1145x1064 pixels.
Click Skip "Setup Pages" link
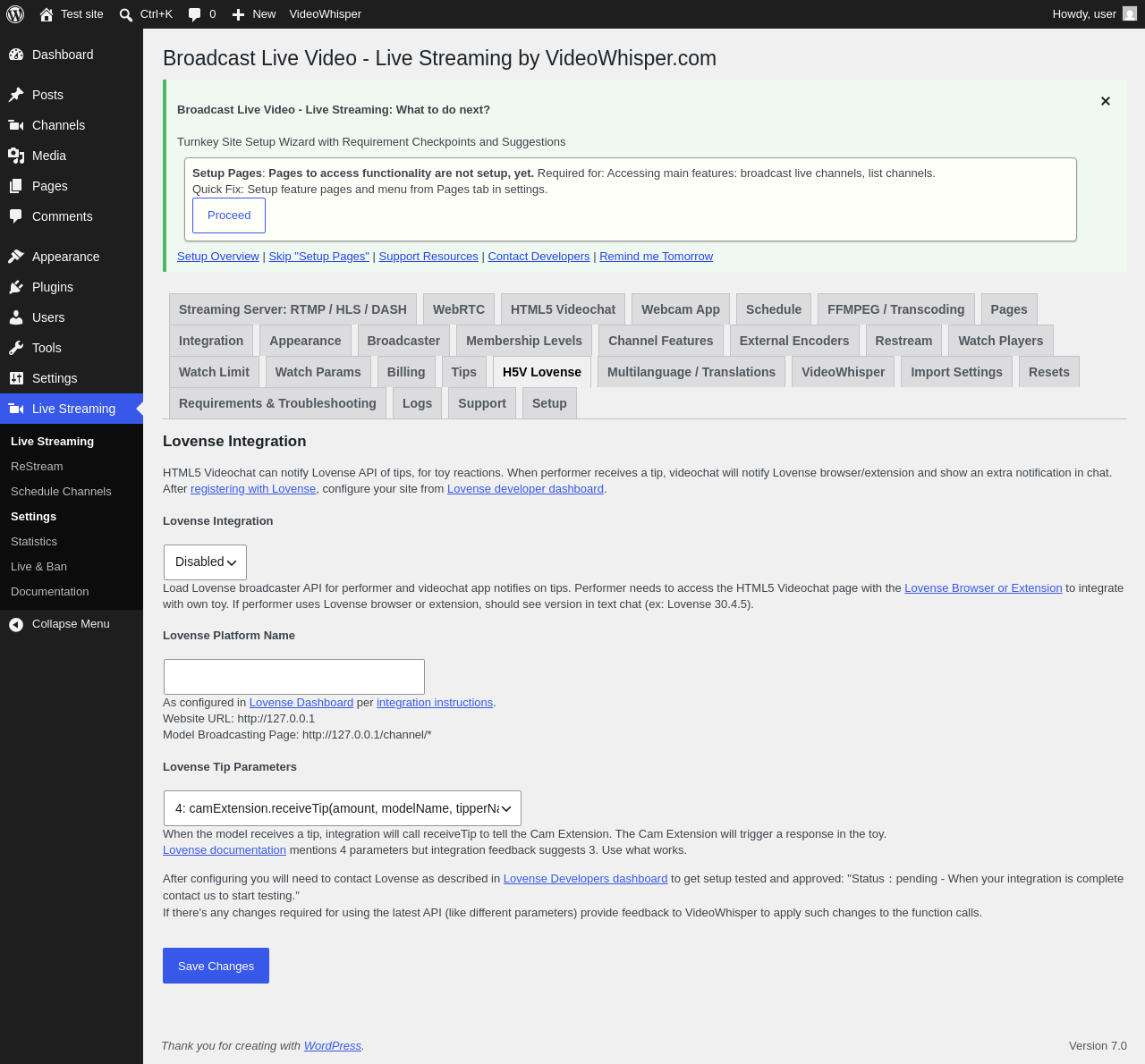319,257
